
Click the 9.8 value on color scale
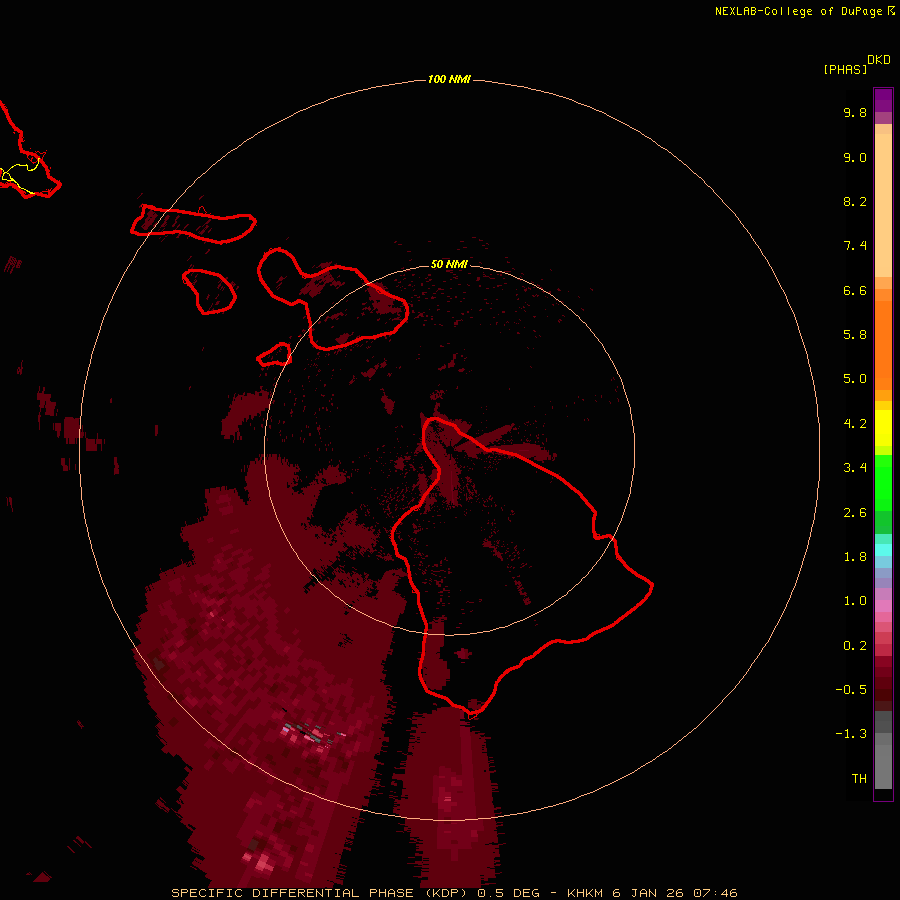click(855, 112)
